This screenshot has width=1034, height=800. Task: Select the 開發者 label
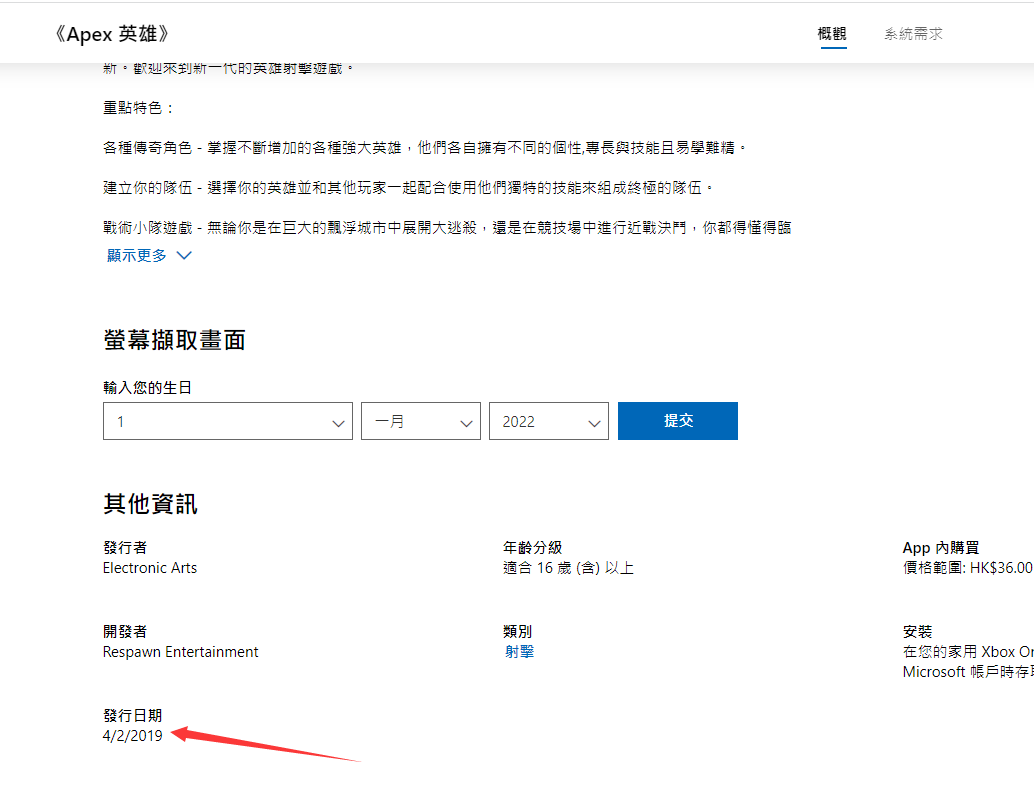point(125,631)
